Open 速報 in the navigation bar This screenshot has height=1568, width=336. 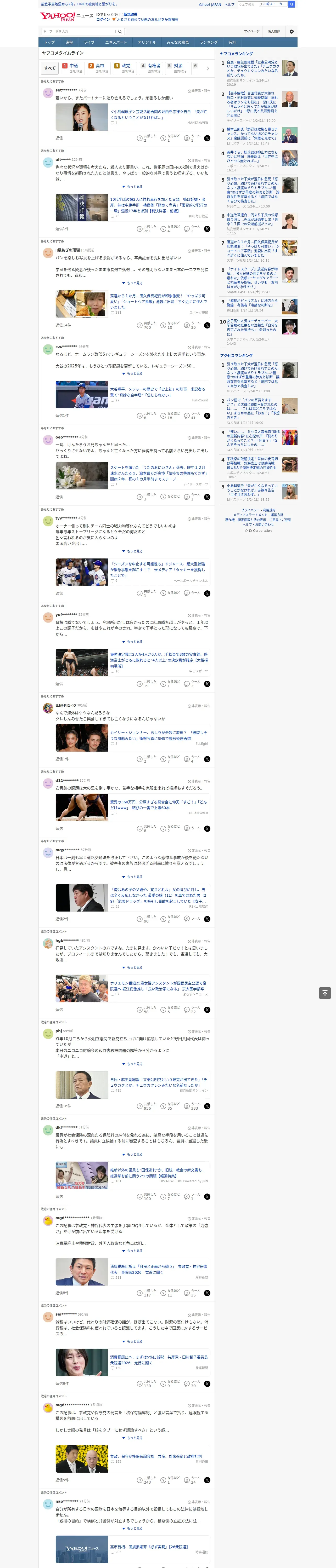[69, 43]
